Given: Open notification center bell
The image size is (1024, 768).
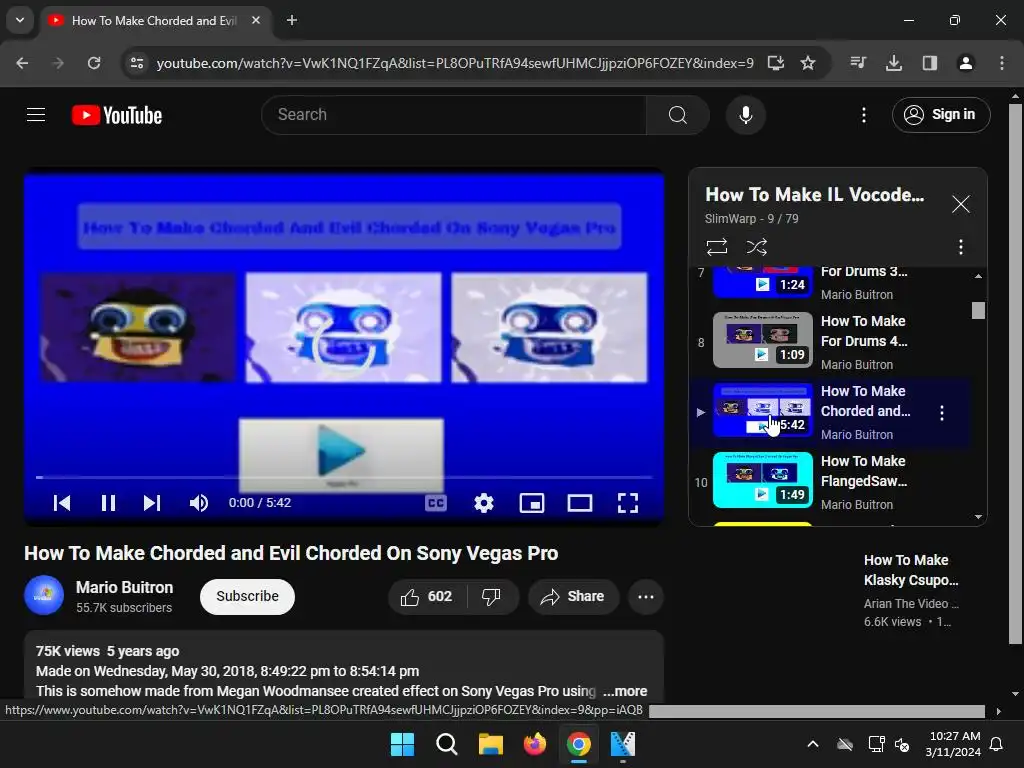Looking at the screenshot, I should (x=997, y=744).
